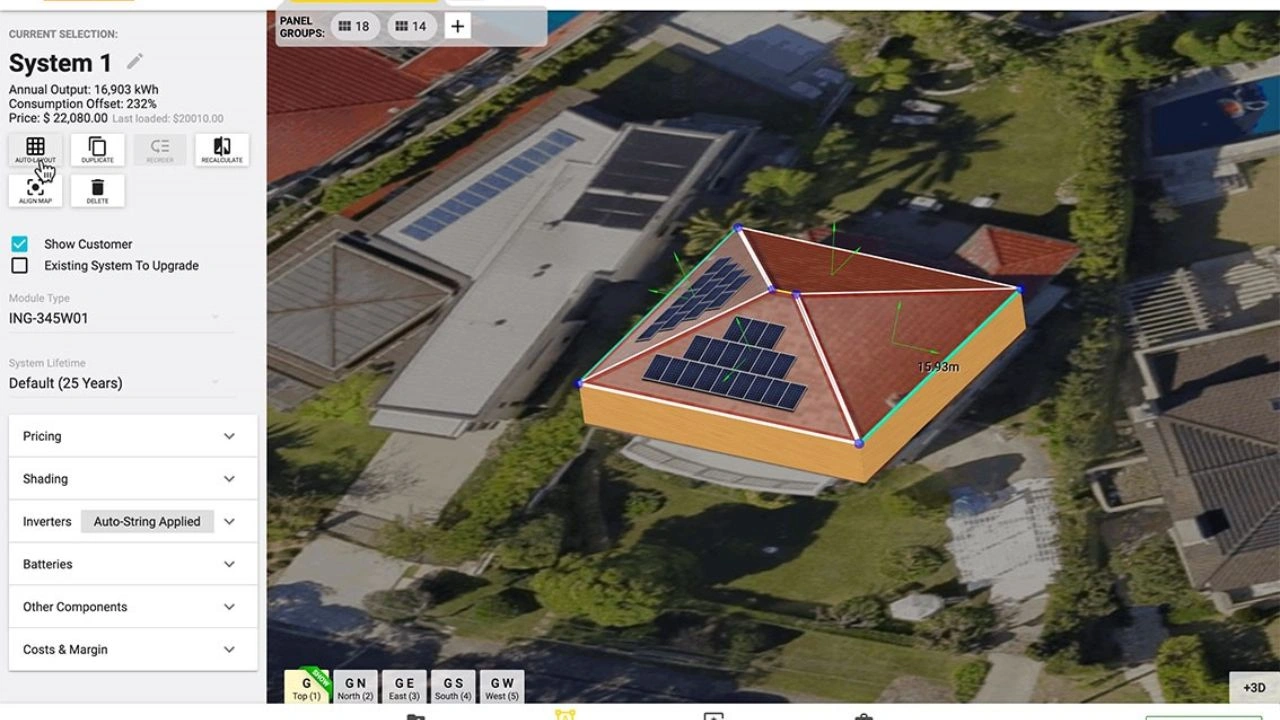This screenshot has width=1280, height=720.
Task: Select the panel group with 14 panels
Action: pos(410,26)
